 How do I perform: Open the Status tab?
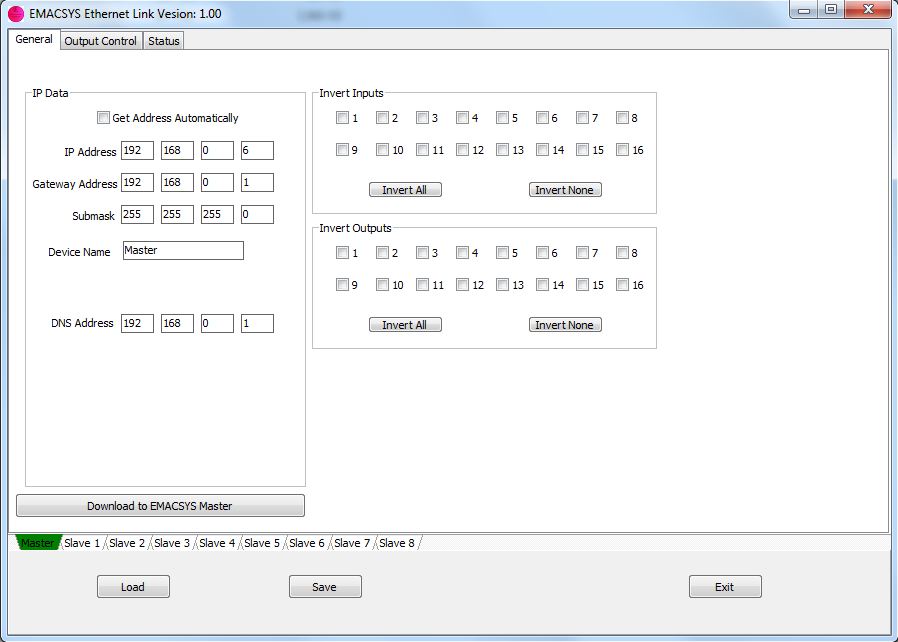pyautogui.click(x=164, y=41)
